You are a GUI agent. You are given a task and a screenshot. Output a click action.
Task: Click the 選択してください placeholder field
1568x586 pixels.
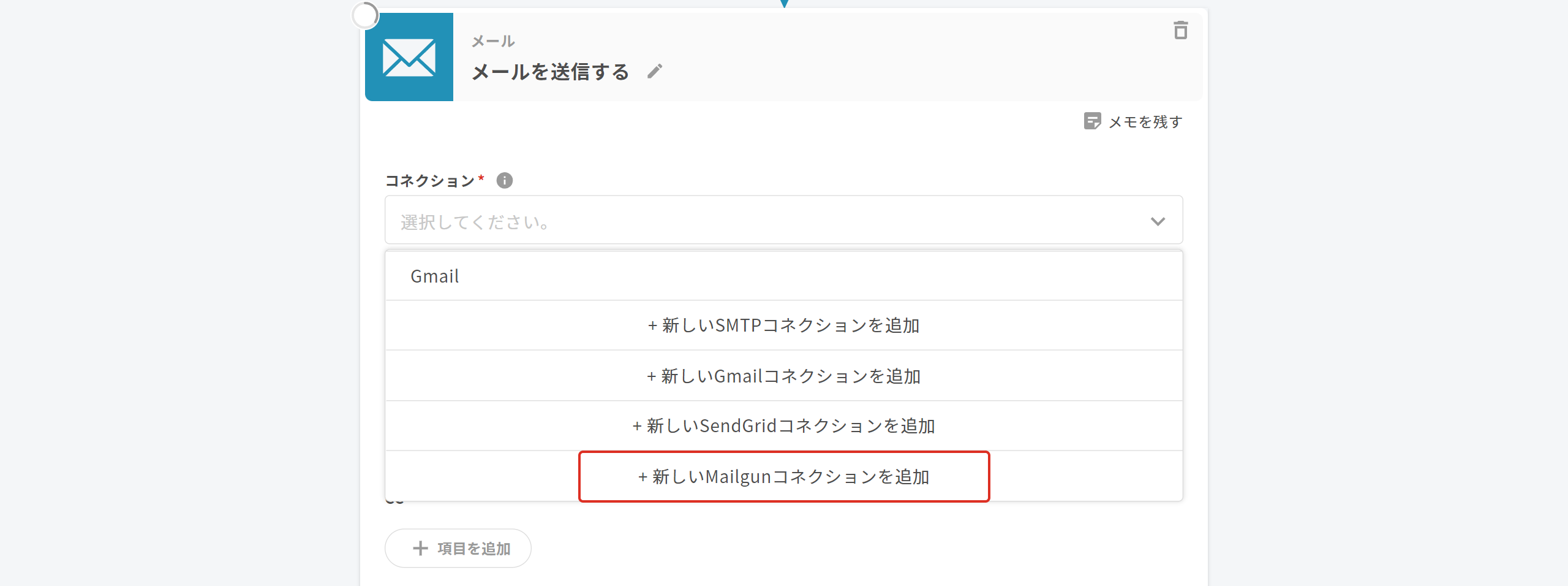coord(735,221)
